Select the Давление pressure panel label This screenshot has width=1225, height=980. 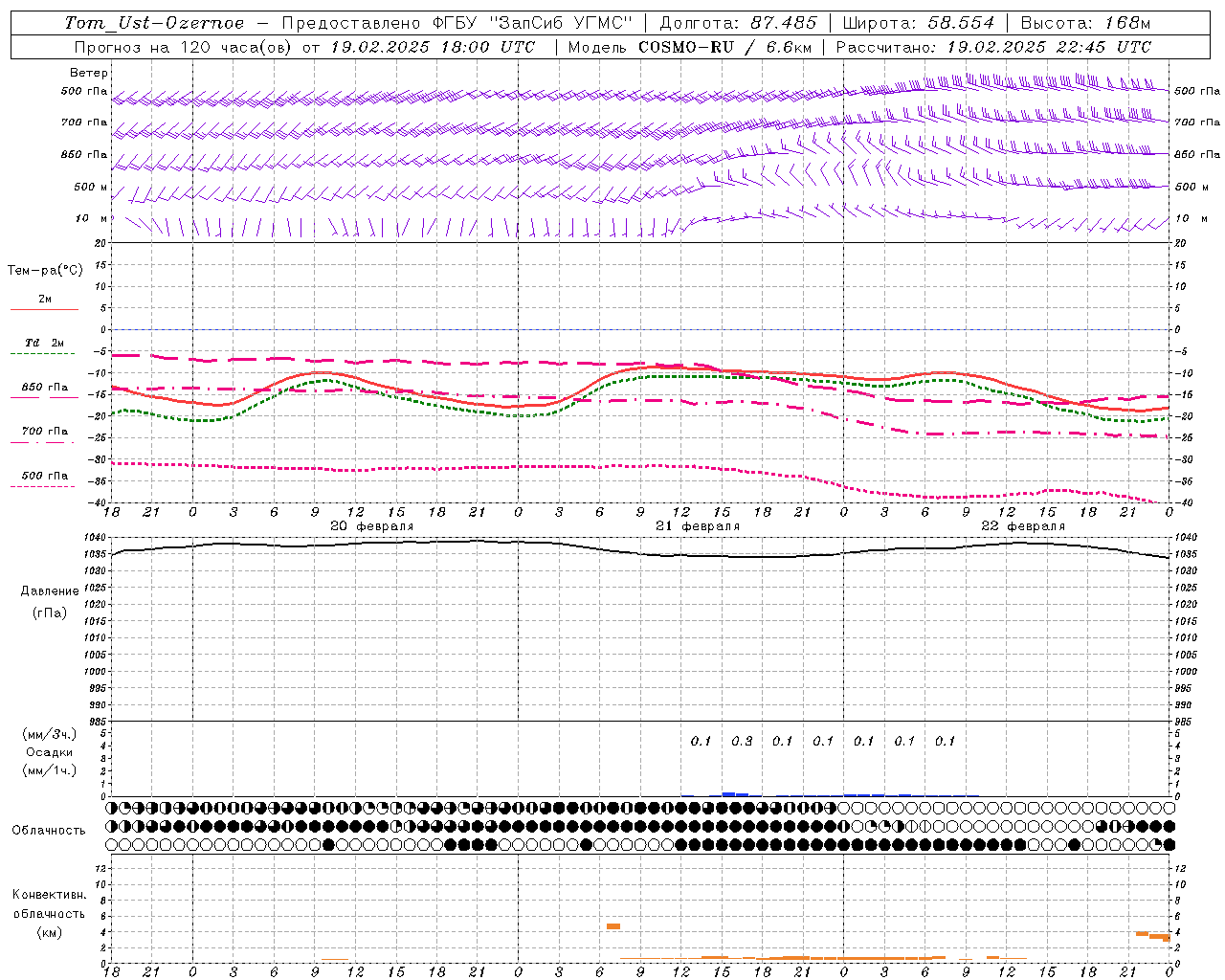point(50,591)
